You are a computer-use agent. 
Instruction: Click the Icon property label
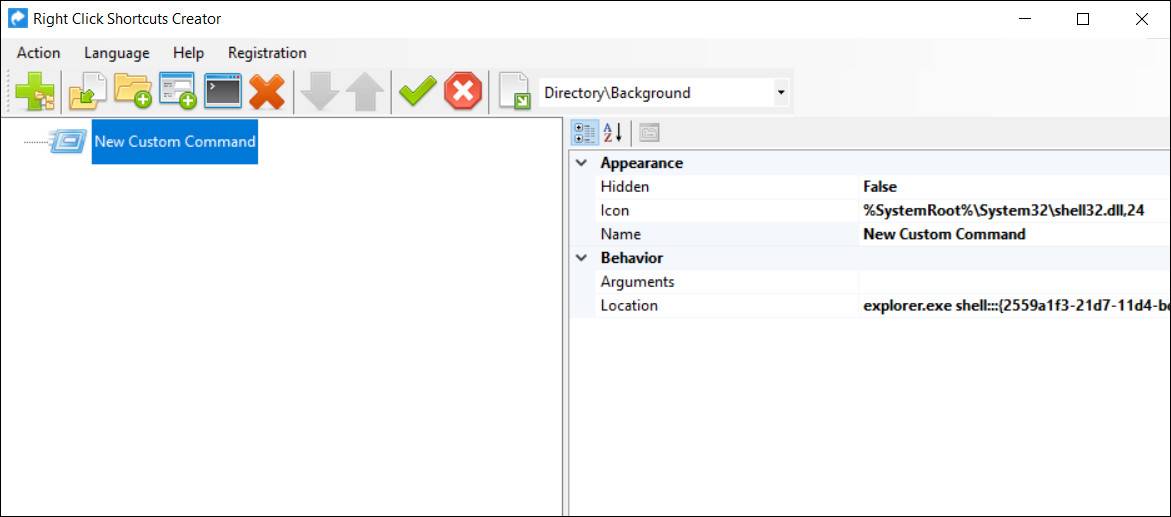click(615, 211)
